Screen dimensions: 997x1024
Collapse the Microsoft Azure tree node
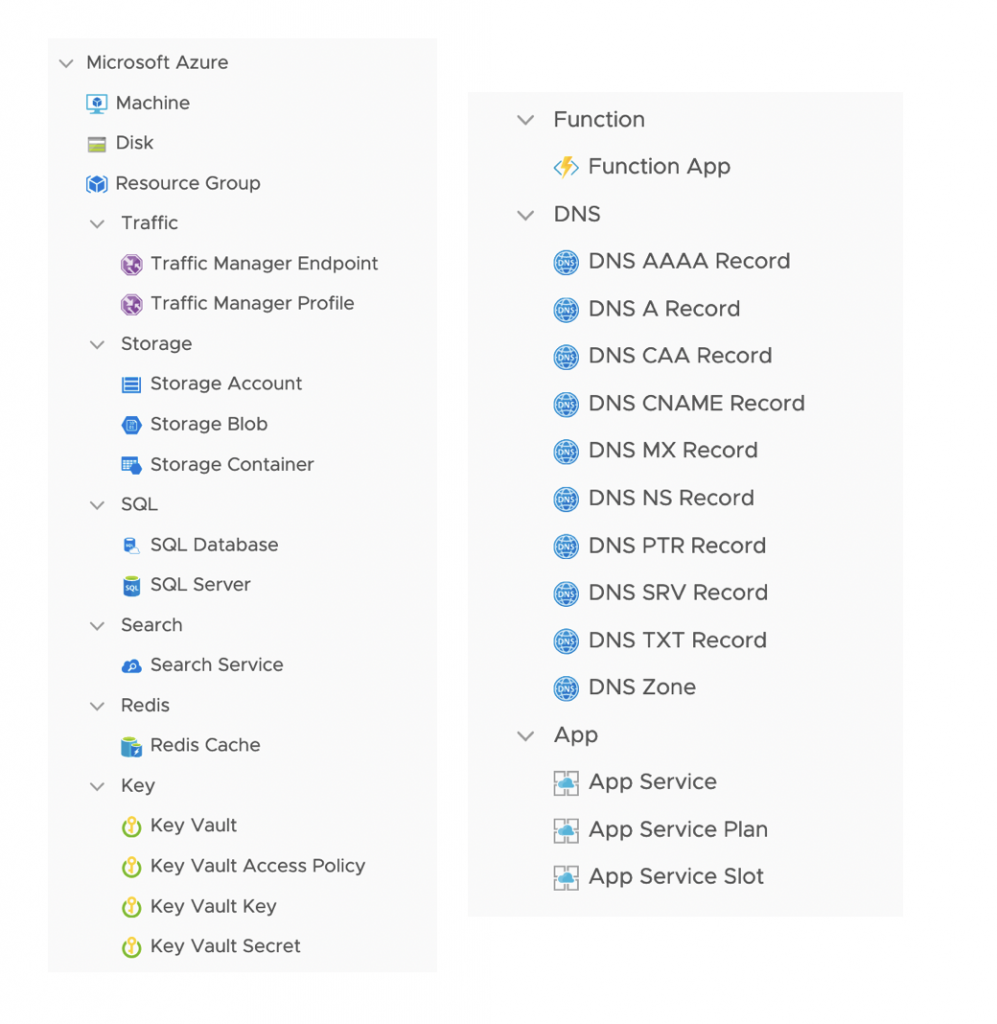click(x=66, y=62)
